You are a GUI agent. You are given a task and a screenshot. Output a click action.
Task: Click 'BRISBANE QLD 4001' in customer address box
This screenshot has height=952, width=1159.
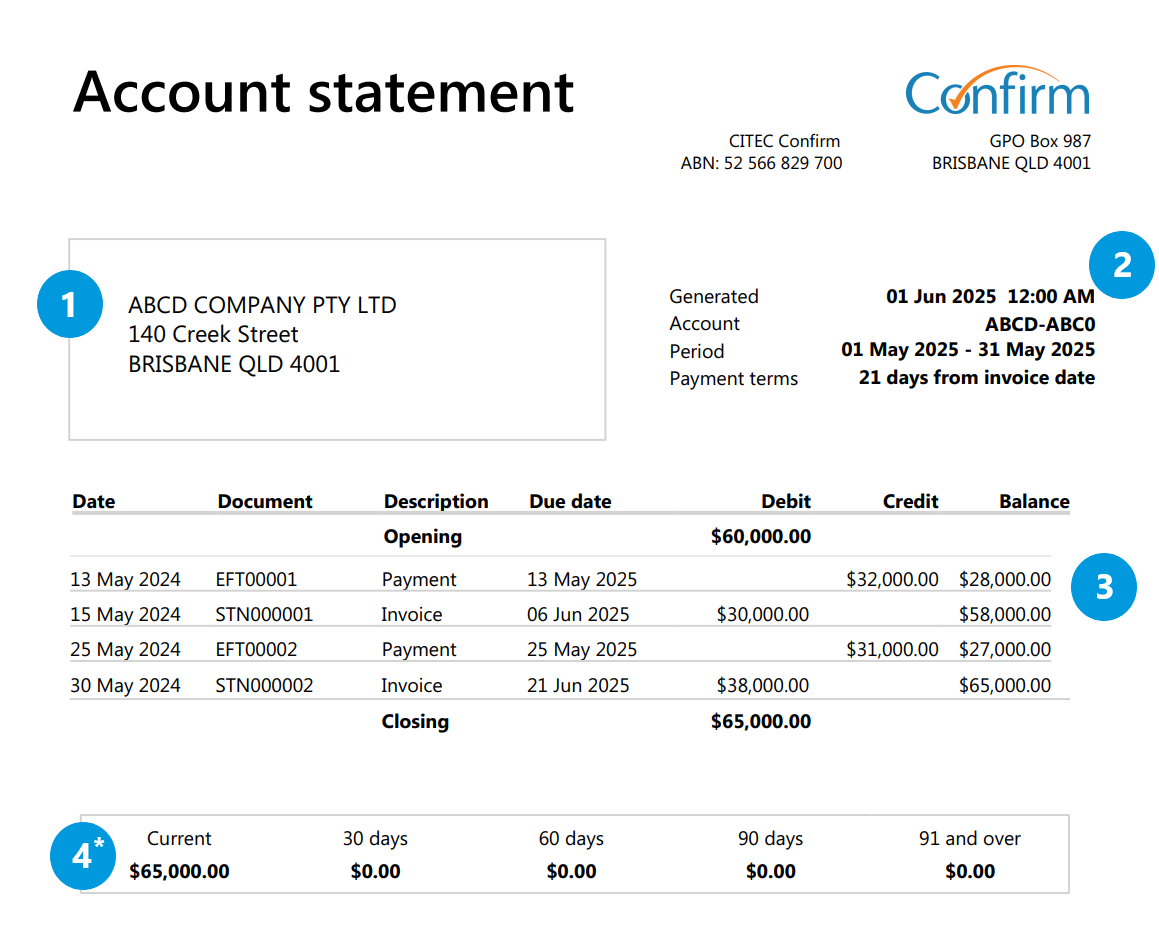[x=234, y=364]
